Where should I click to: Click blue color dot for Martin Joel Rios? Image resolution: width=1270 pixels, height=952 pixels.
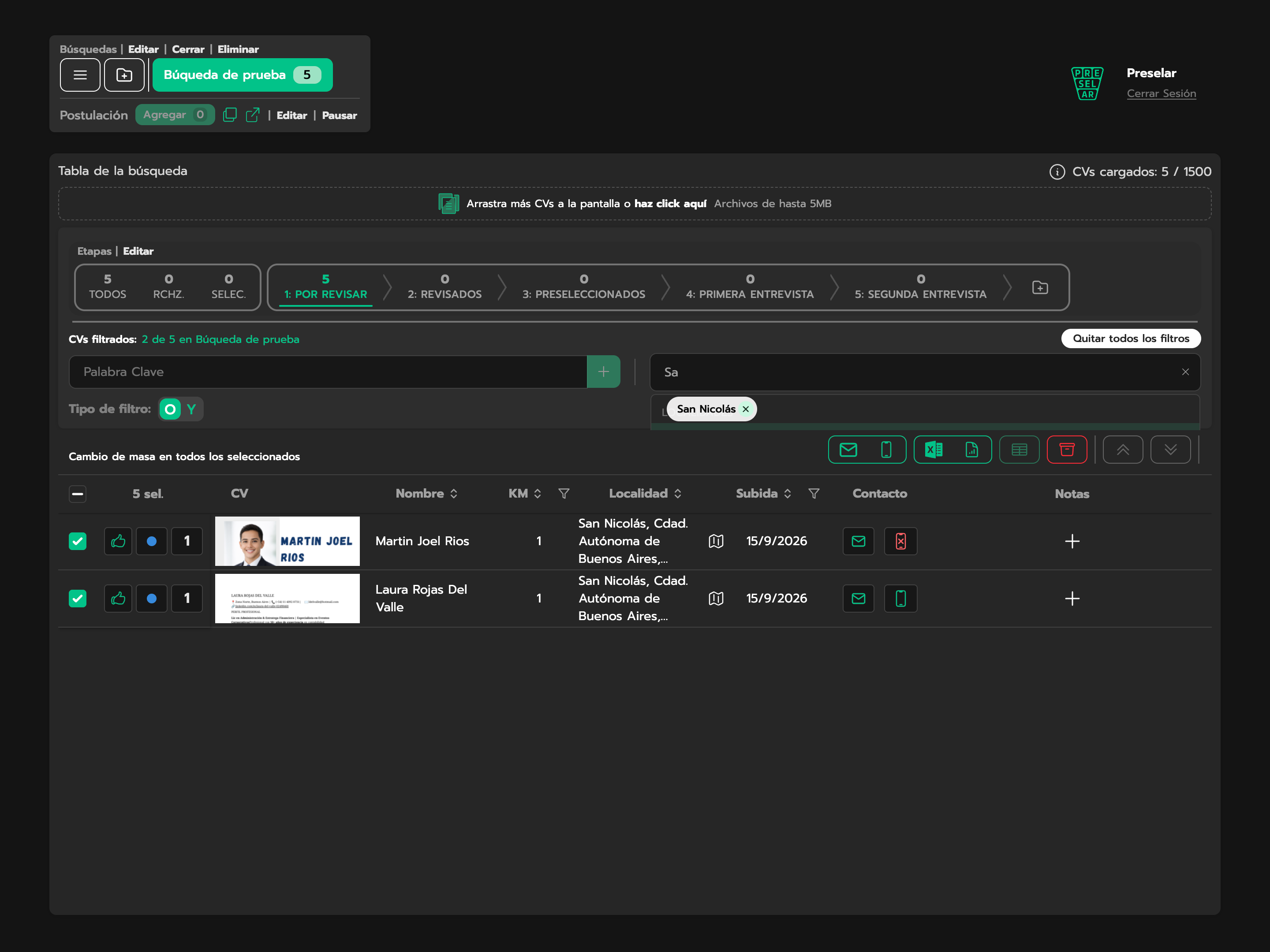tap(152, 541)
